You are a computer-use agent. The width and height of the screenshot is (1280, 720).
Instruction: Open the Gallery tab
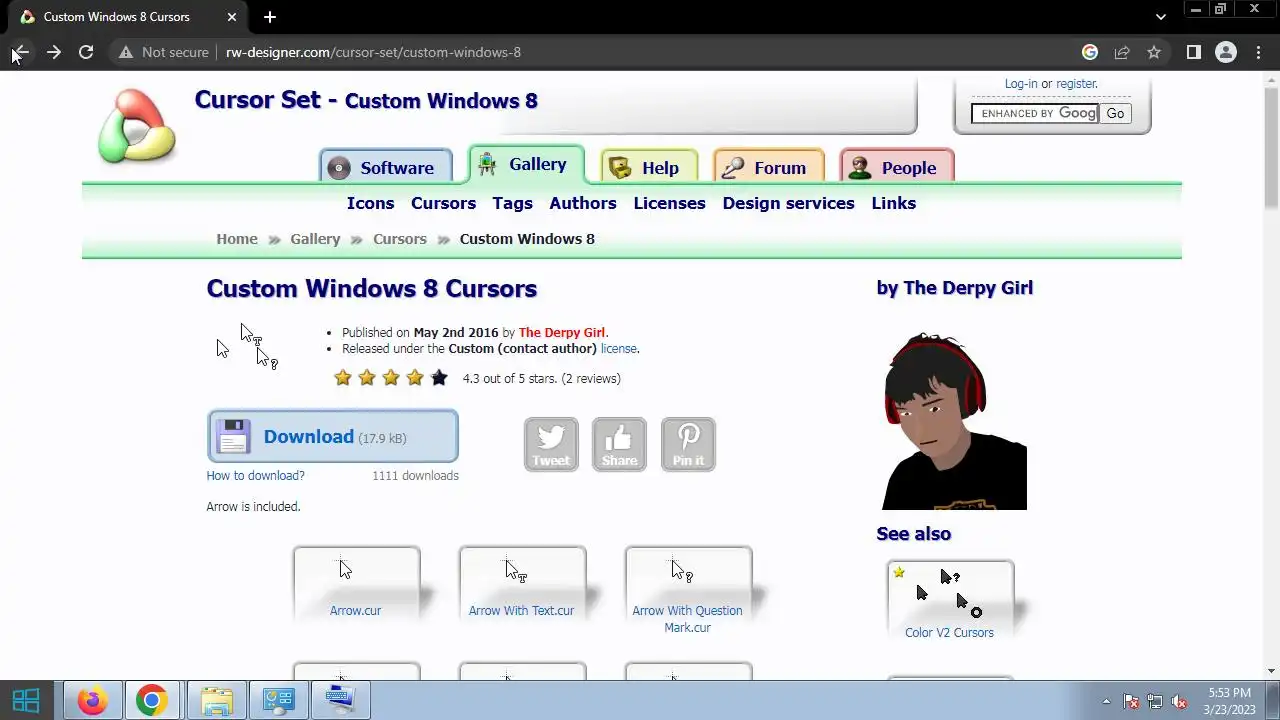(x=526, y=165)
